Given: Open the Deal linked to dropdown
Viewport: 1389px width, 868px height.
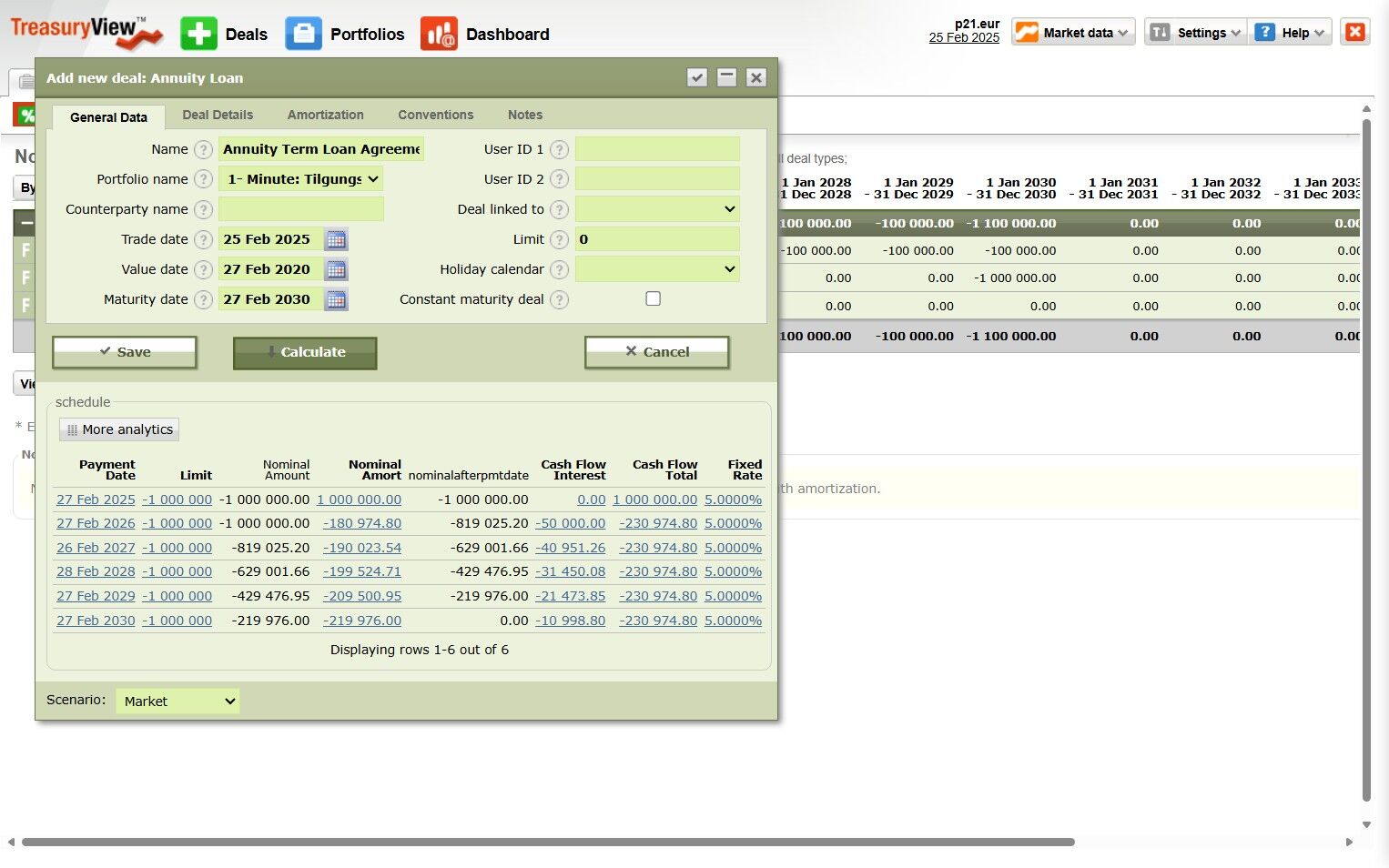Looking at the screenshot, I should click(x=657, y=209).
